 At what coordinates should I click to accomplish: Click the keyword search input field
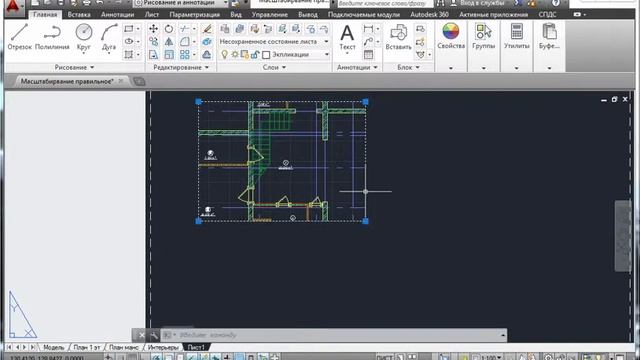(x=384, y=3)
